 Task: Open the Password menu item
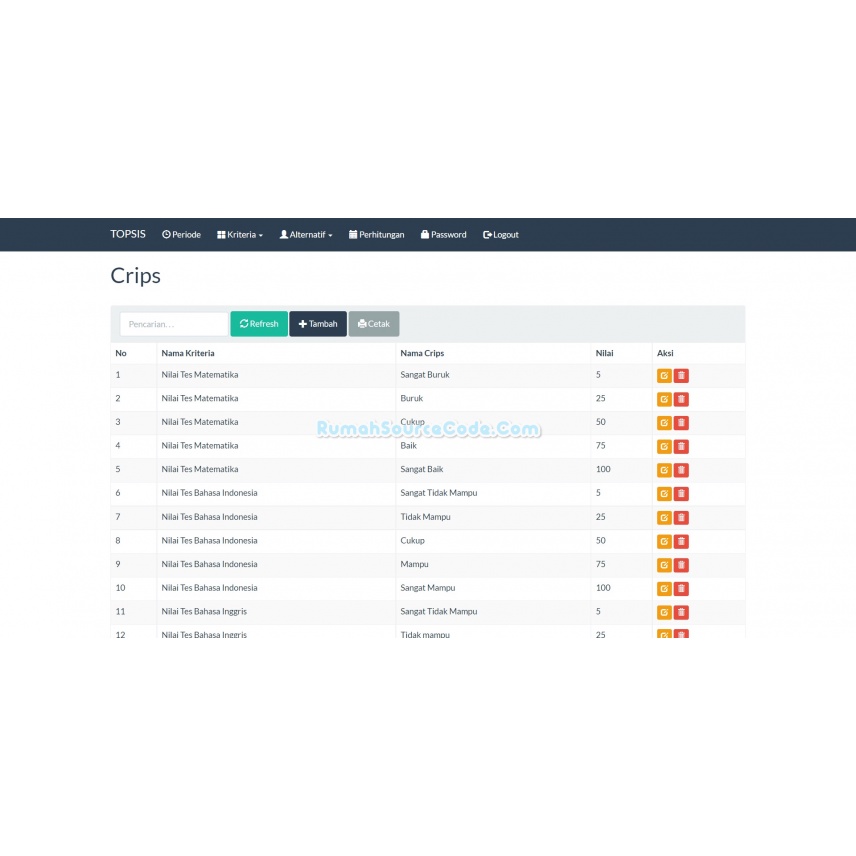pyautogui.click(x=443, y=235)
